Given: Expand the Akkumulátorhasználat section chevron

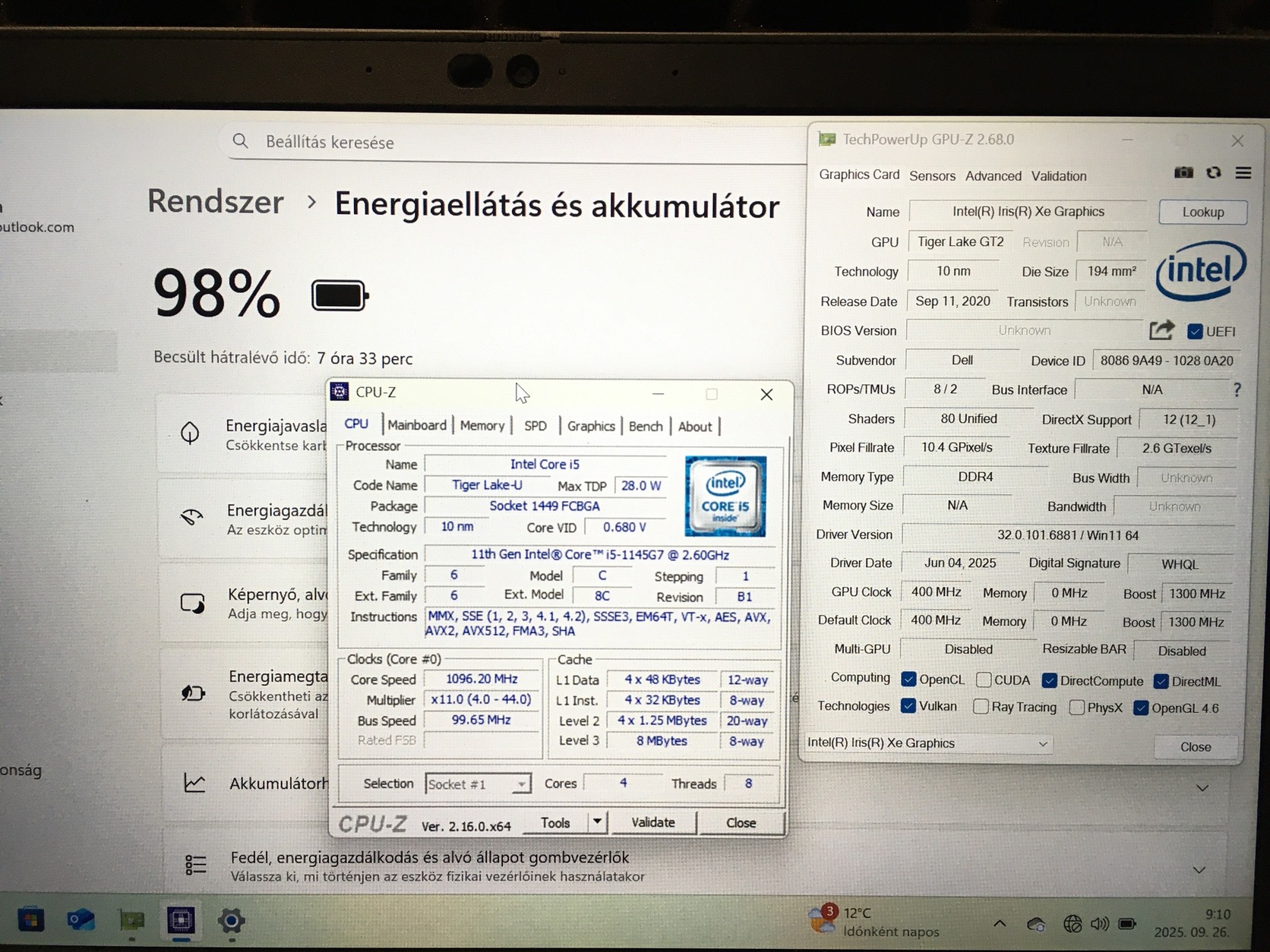Looking at the screenshot, I should point(1202,788).
